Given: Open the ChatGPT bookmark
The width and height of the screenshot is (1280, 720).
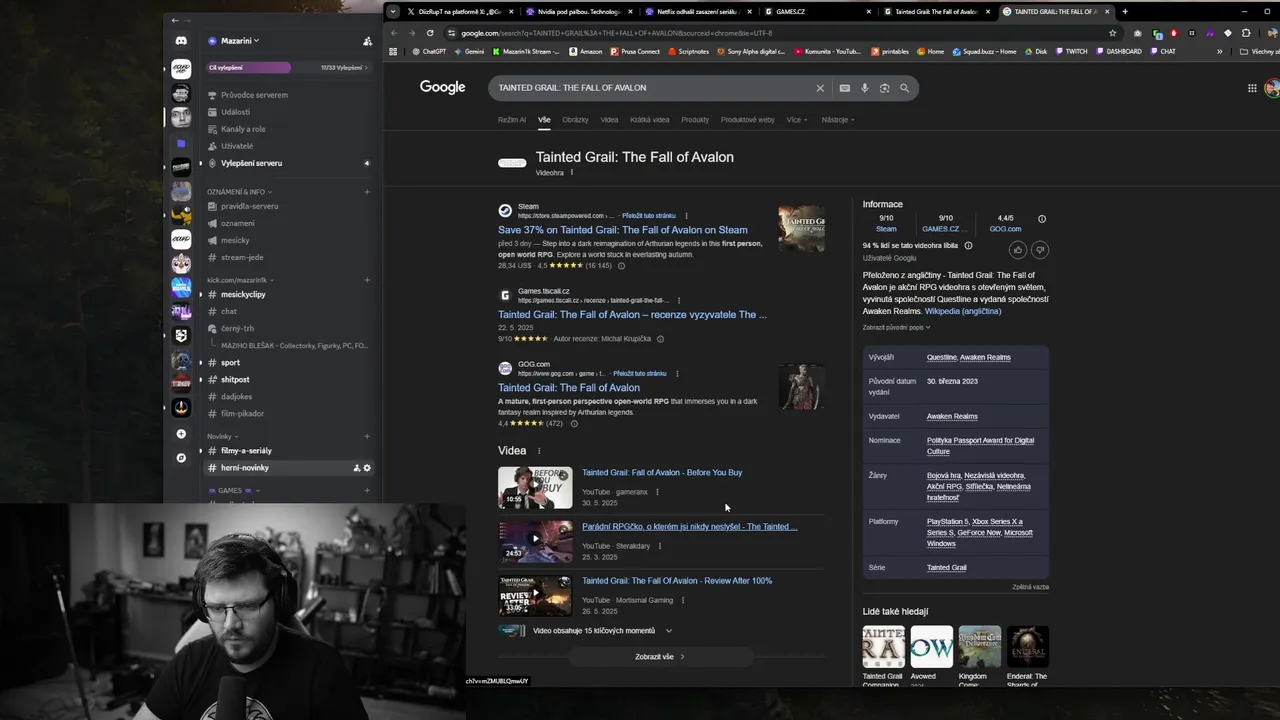Looking at the screenshot, I should pos(429,51).
